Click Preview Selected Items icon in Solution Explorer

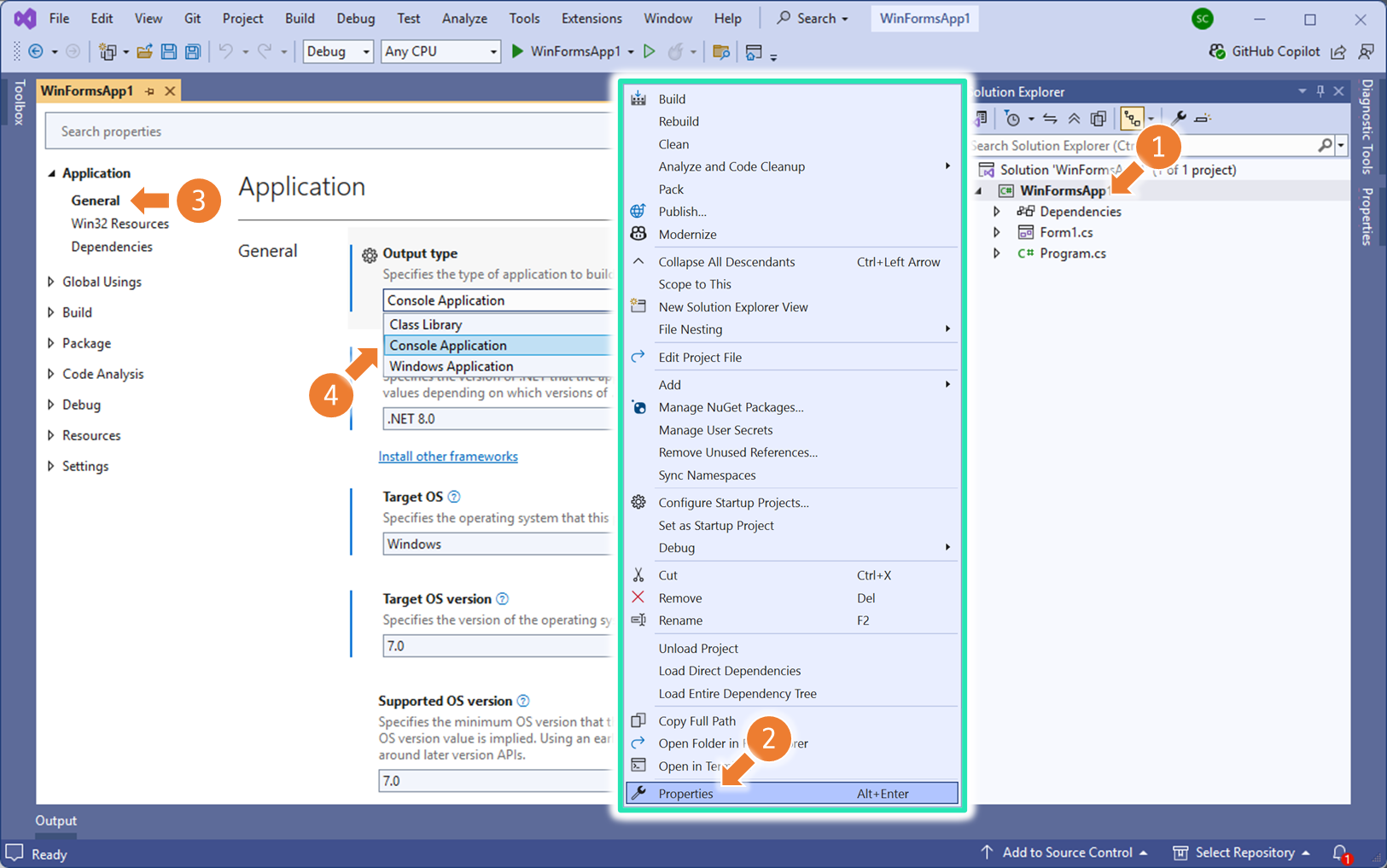tap(1203, 119)
